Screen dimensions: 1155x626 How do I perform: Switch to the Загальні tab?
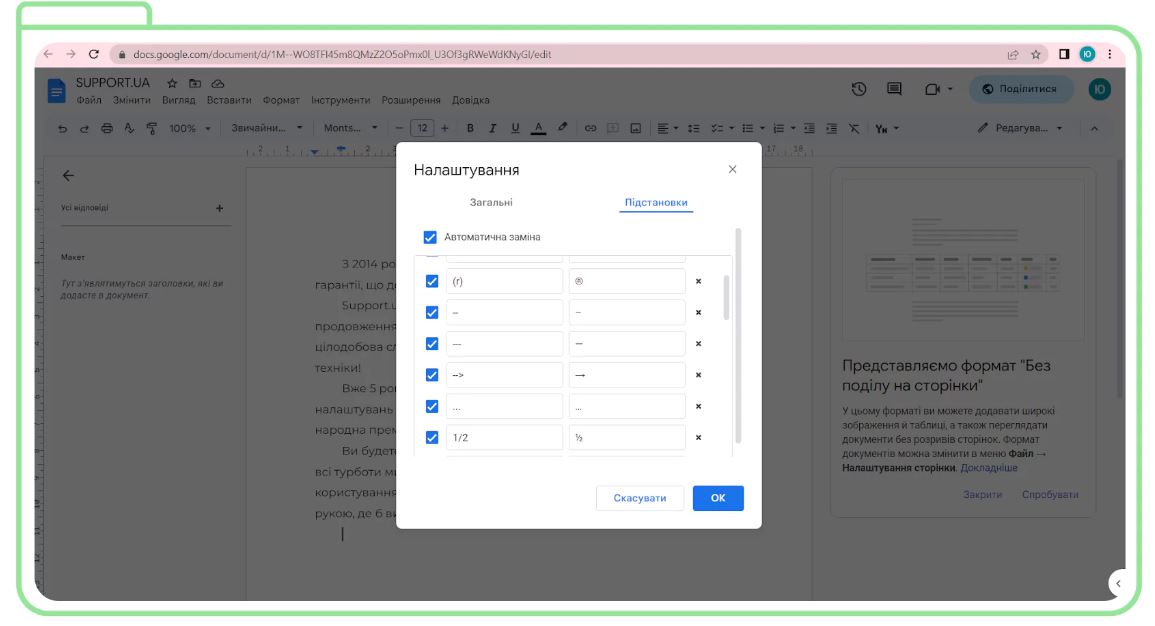click(x=491, y=203)
